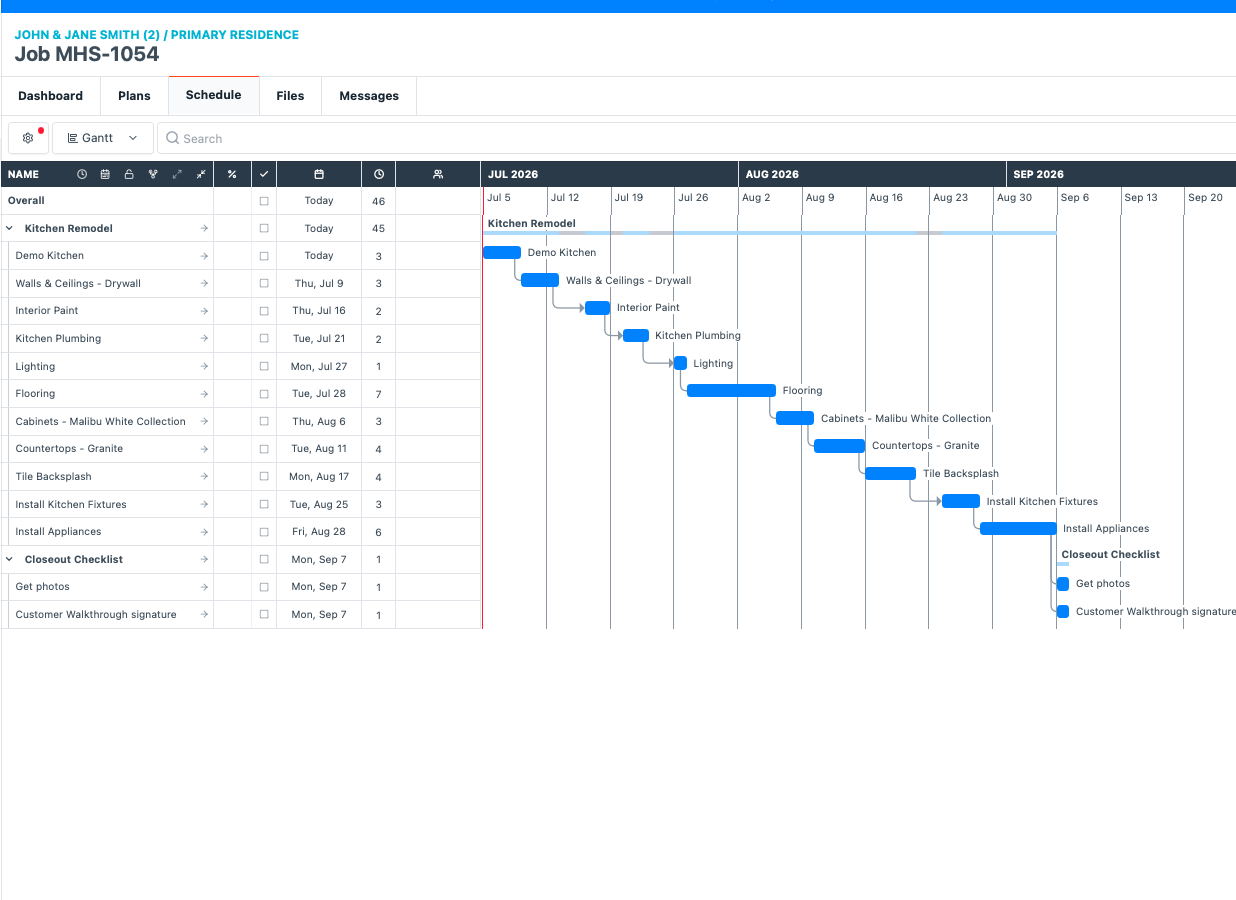
Task: Click the assignees people column header
Action: 438,174
